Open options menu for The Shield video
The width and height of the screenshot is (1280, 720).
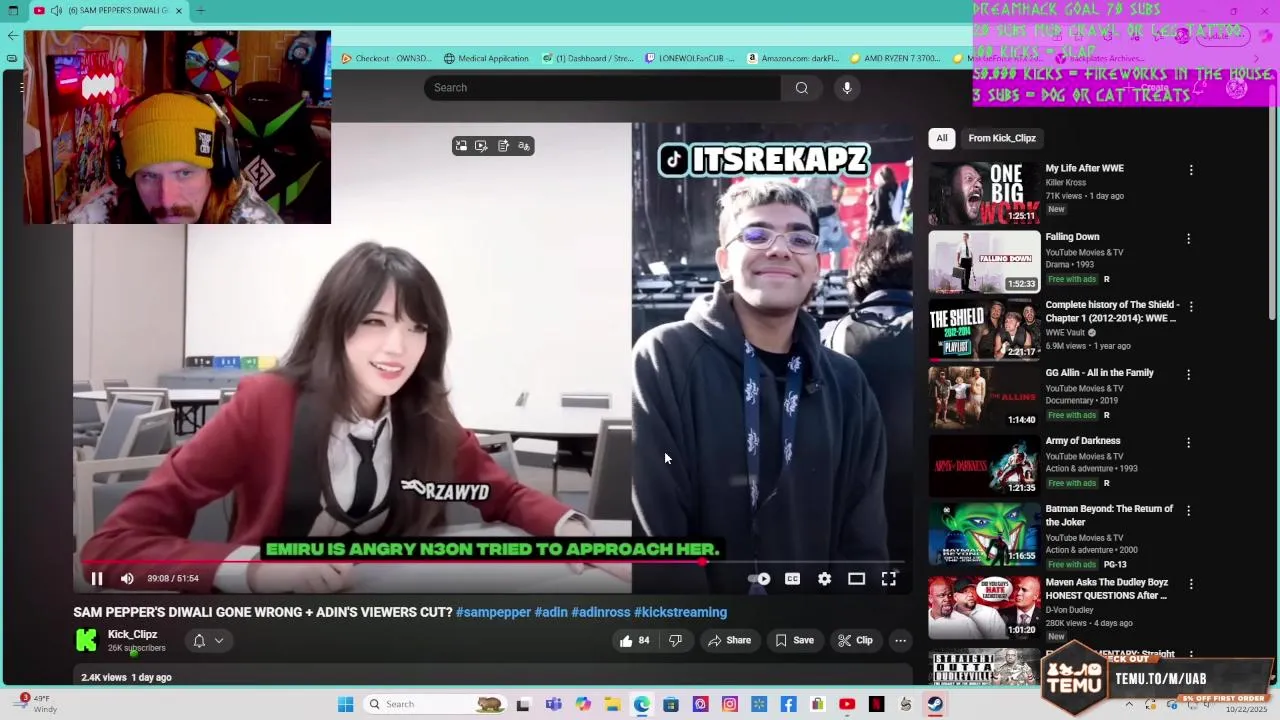pos(1190,307)
